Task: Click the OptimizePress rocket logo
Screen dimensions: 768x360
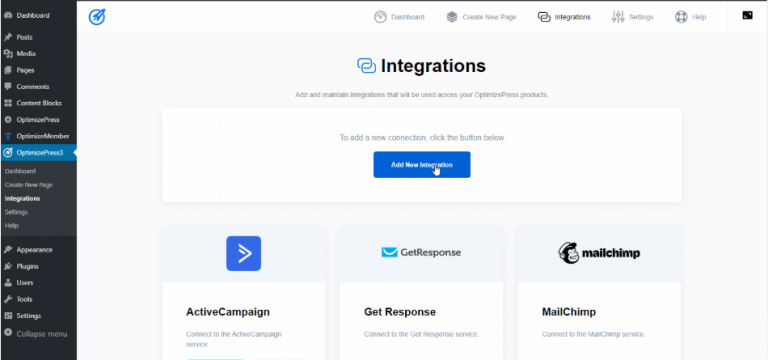Action: point(97,17)
